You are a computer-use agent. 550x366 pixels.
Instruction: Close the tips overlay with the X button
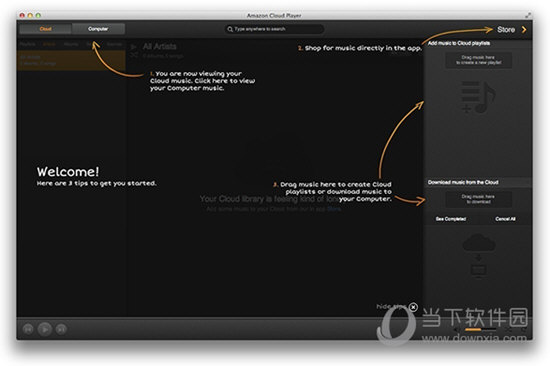(414, 307)
